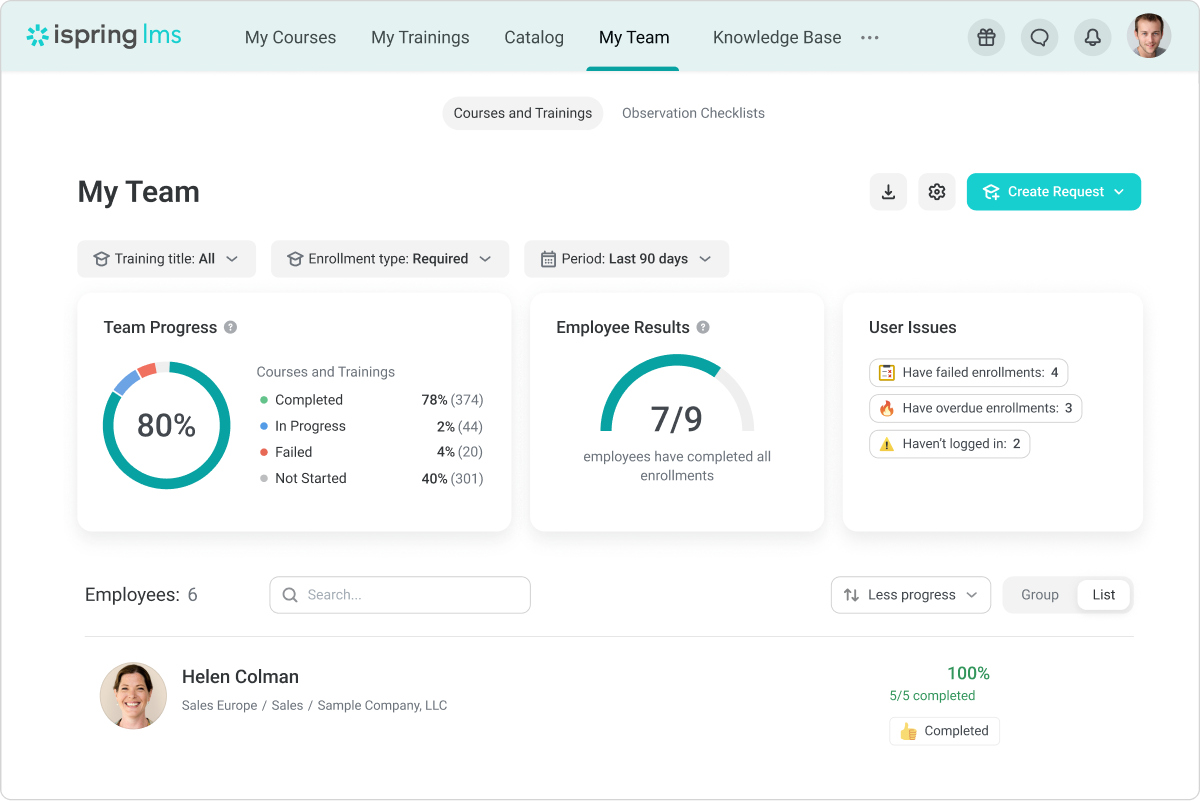Screen dimensions: 1200x801
Task: Open the My Team settings gear
Action: (936, 192)
